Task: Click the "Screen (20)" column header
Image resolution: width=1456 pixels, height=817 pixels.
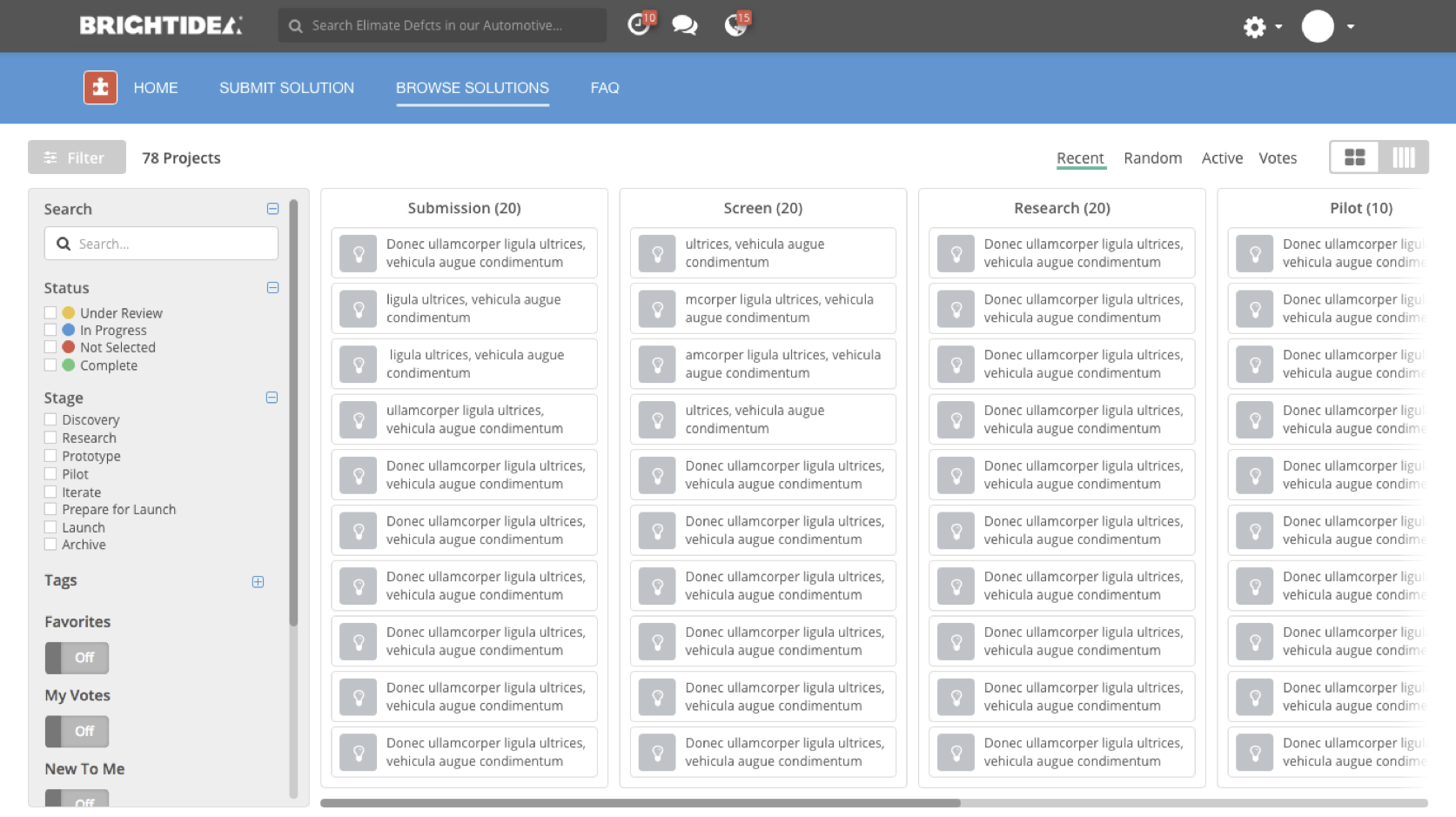Action: [x=763, y=209]
